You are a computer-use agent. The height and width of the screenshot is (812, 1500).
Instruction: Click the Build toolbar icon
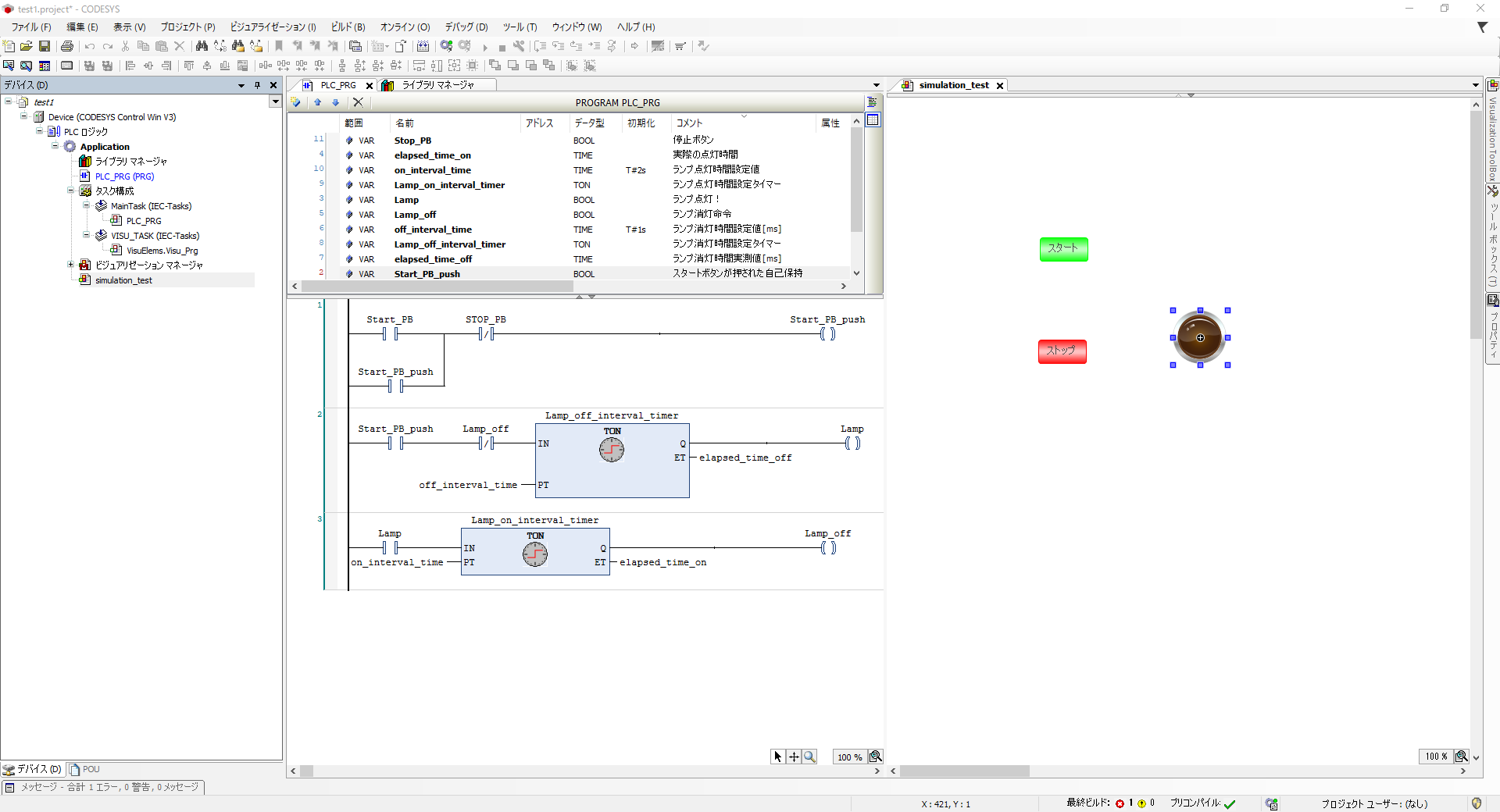pos(423,46)
